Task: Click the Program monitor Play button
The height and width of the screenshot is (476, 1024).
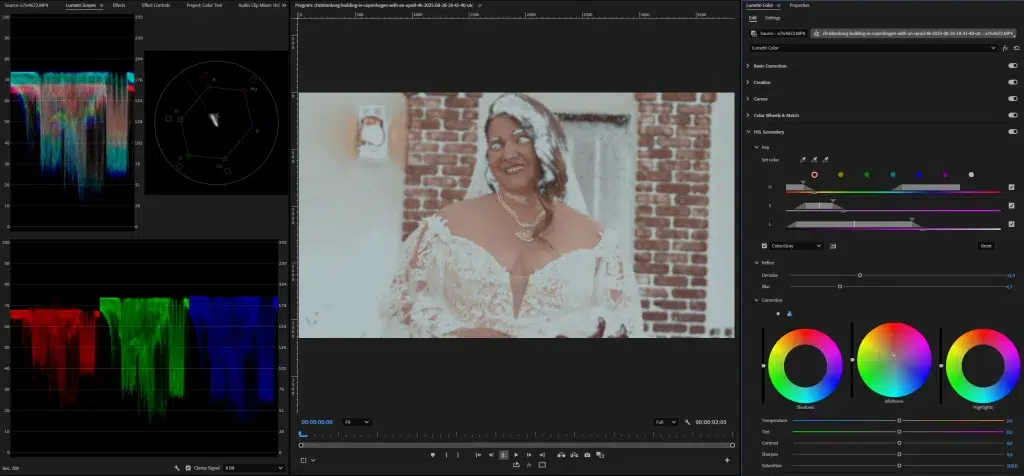Action: click(516, 455)
